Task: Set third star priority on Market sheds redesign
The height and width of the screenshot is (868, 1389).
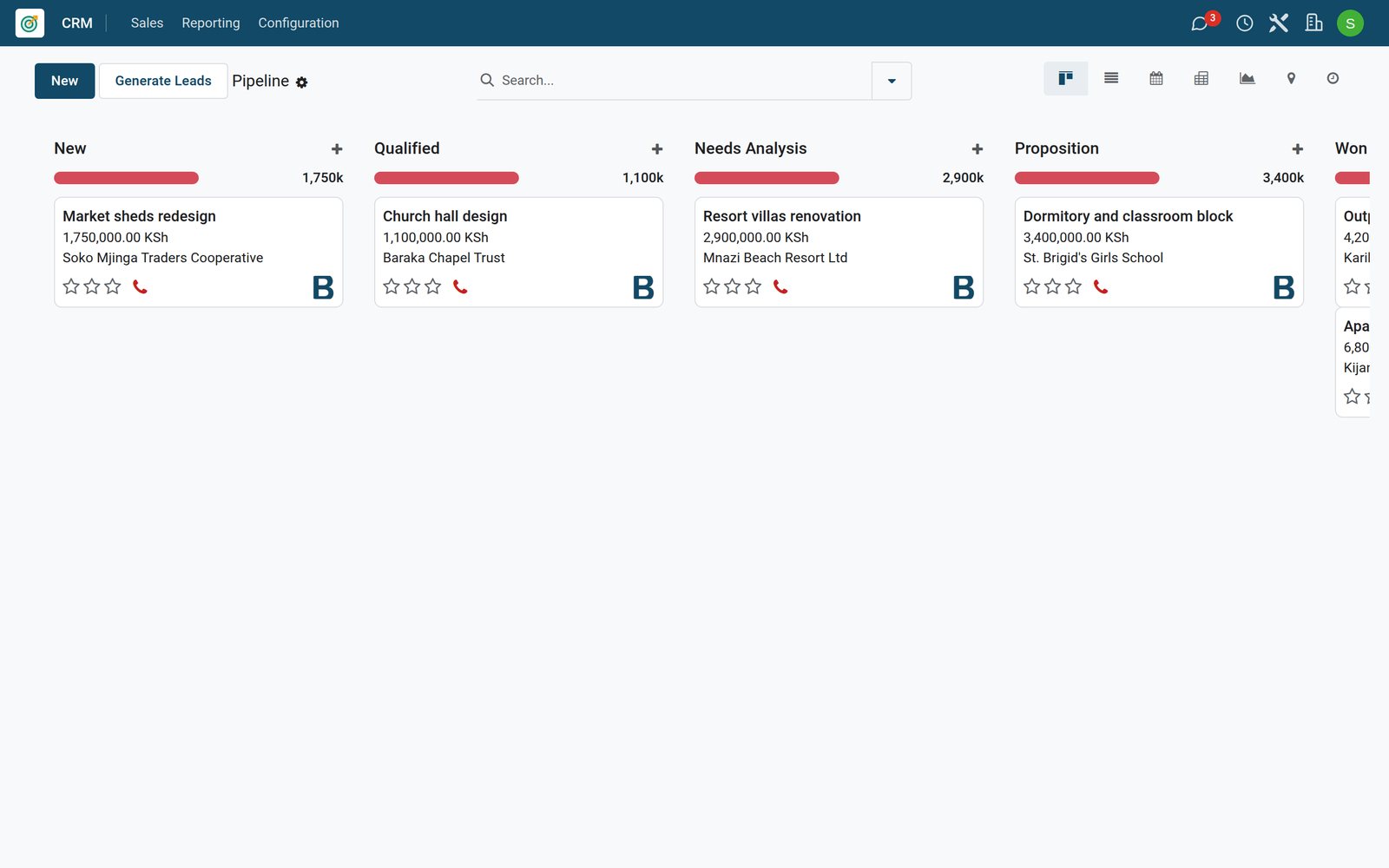Action: pos(113,286)
